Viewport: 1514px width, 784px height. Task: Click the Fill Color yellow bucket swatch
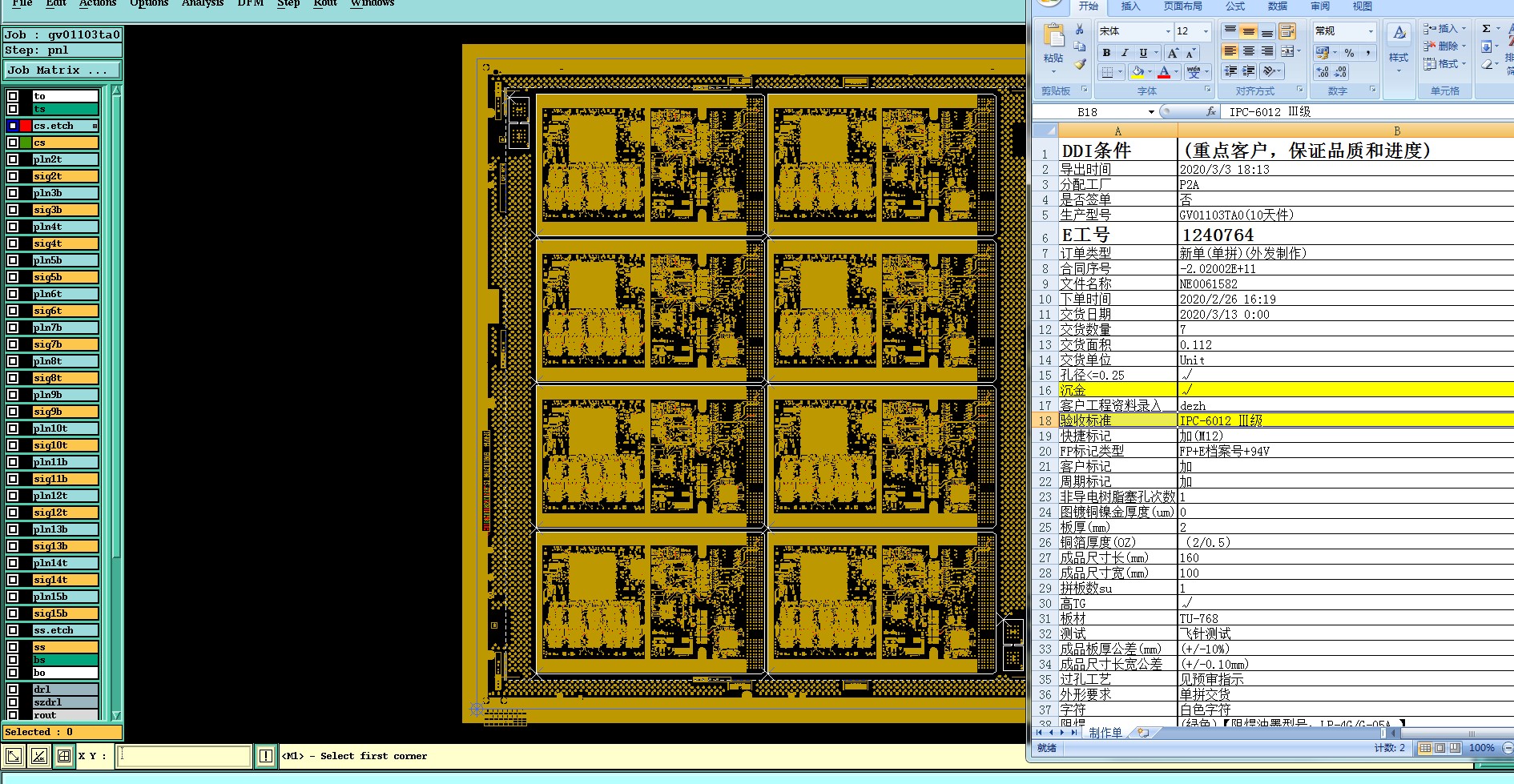tap(1138, 72)
